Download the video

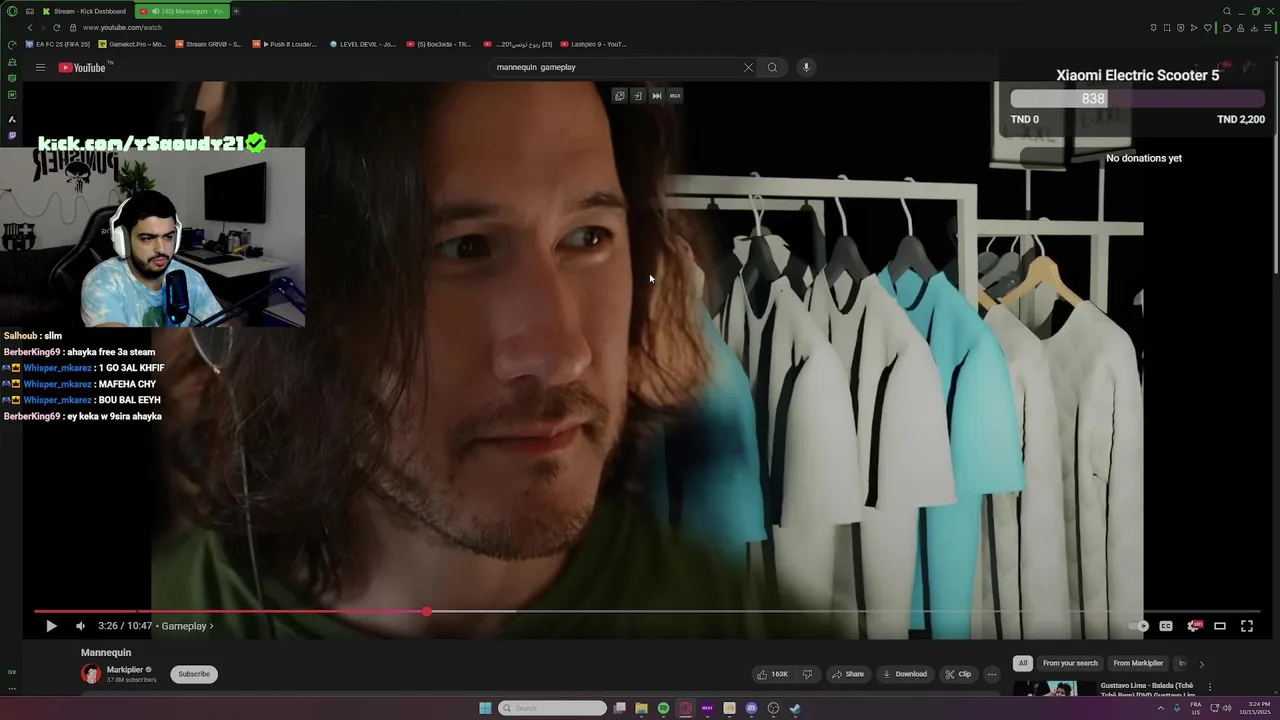point(904,674)
